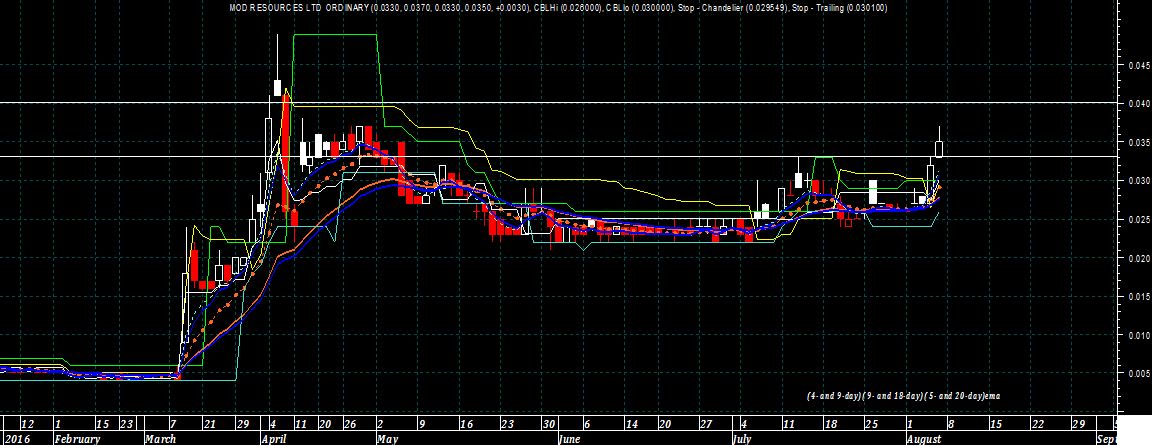Click the February month label

(x=77, y=438)
